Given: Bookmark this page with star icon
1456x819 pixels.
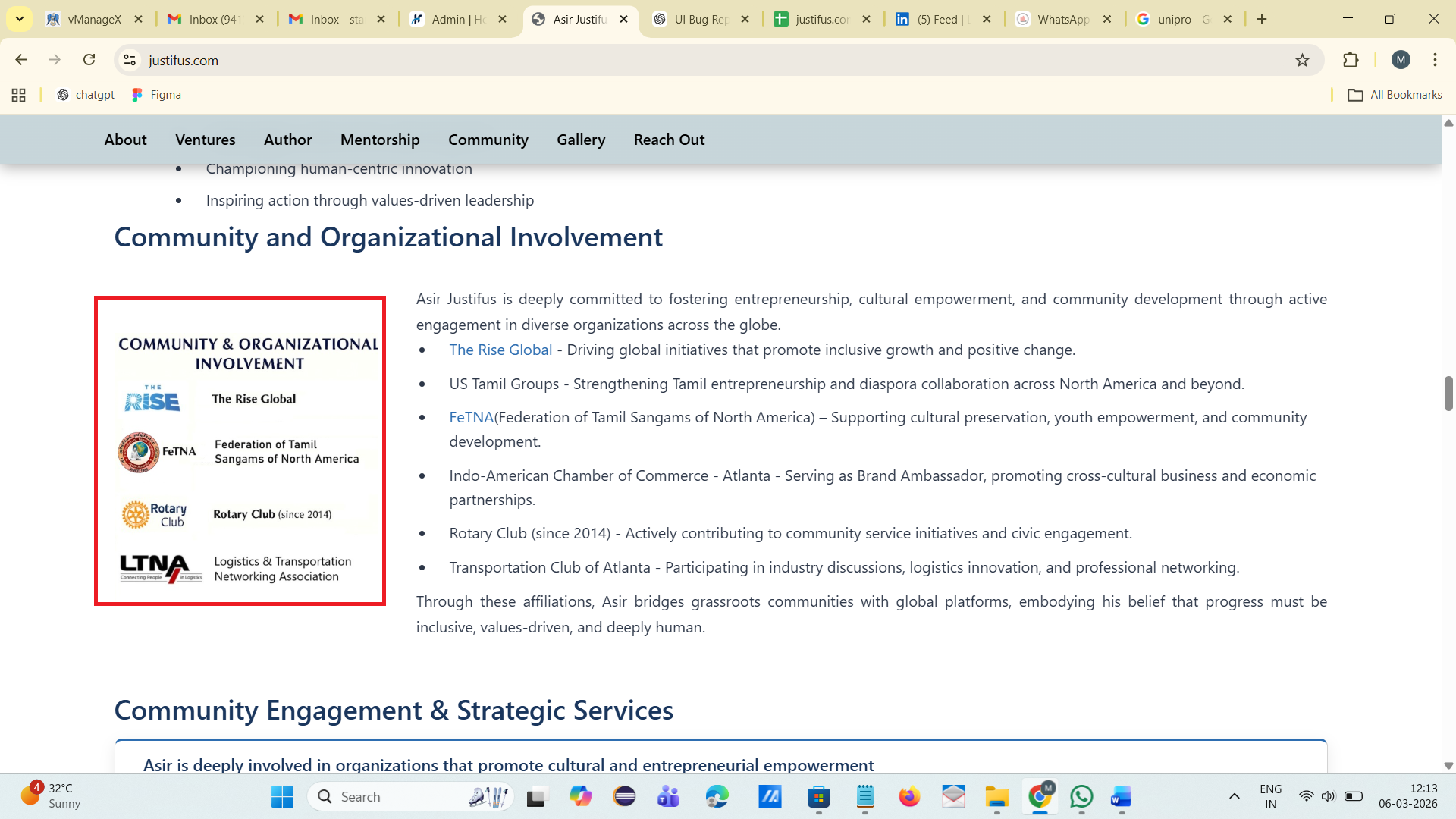Looking at the screenshot, I should [1302, 60].
